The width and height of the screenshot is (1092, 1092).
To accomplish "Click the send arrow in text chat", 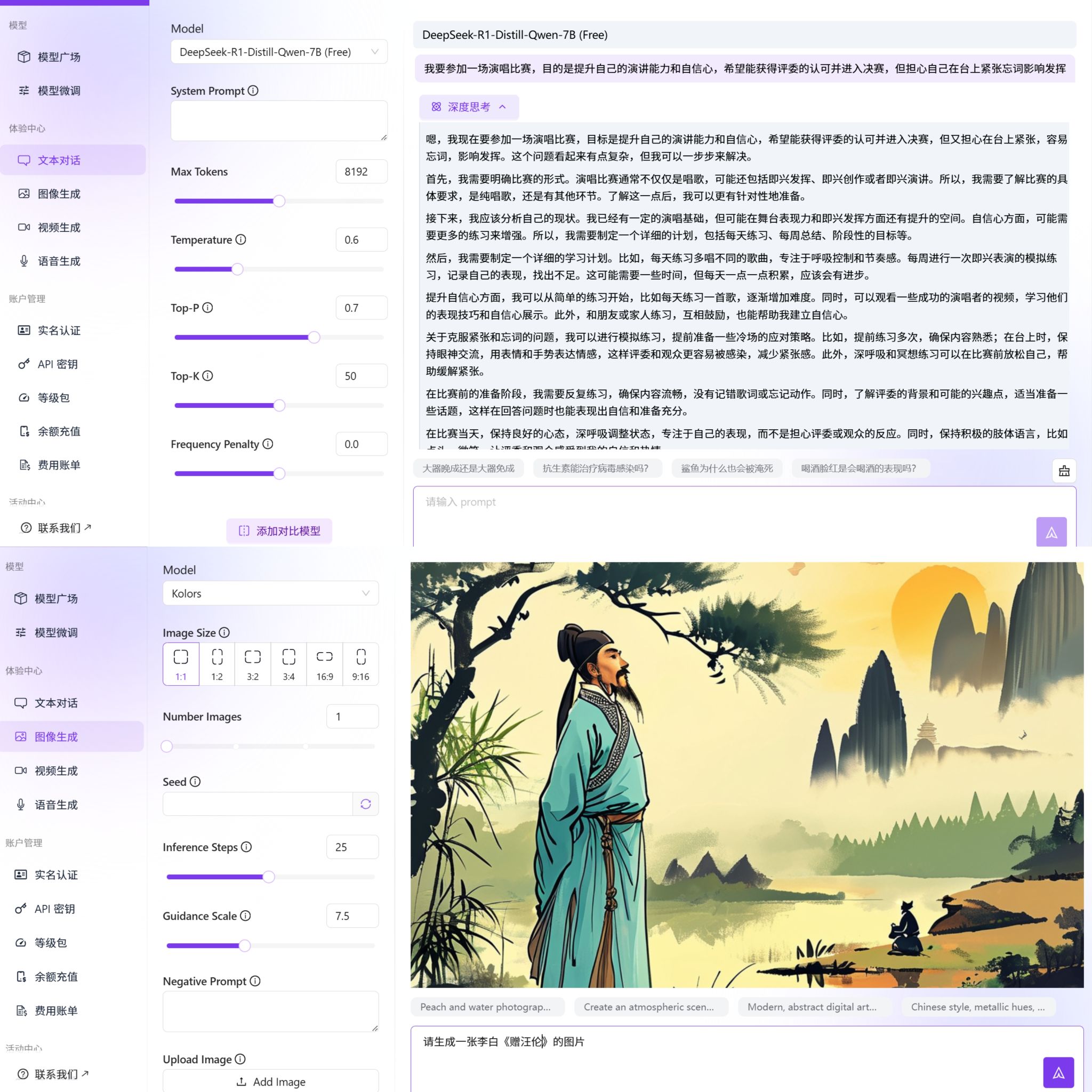I will pos(1051,532).
